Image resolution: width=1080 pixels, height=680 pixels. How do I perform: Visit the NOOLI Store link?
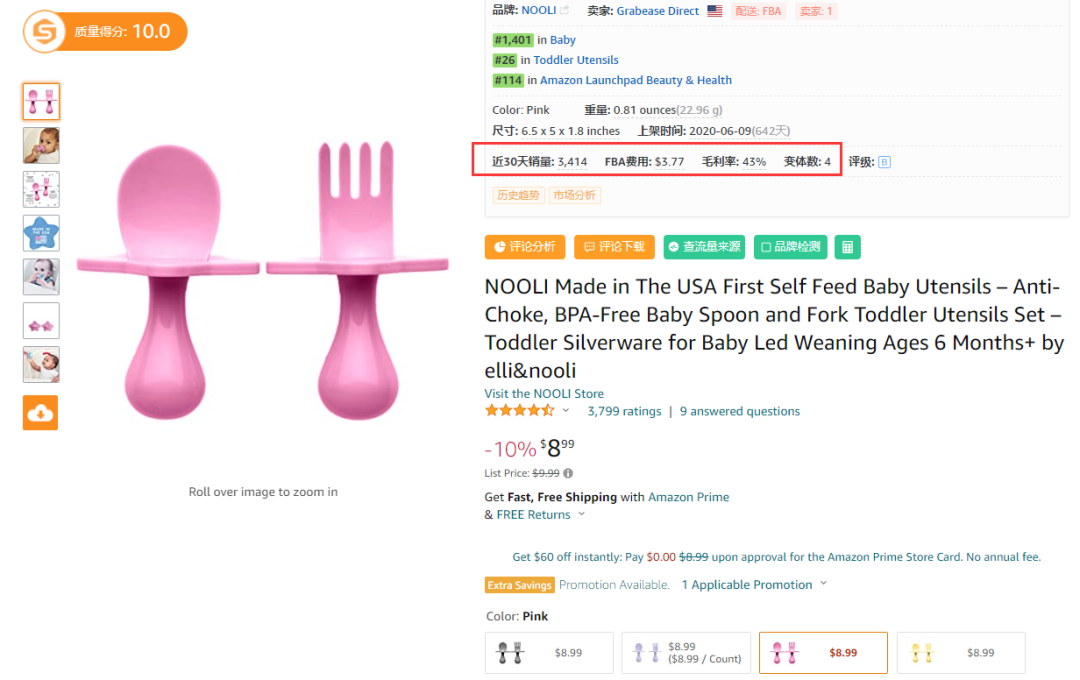point(544,393)
